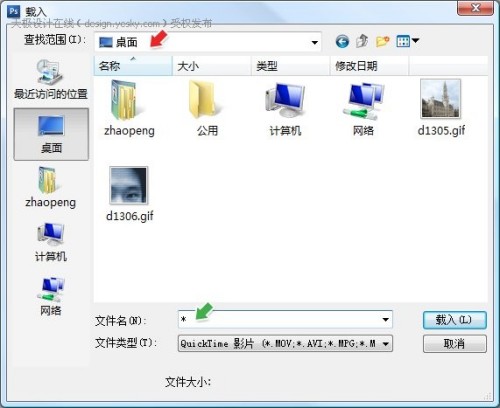The width and height of the screenshot is (500, 408).
Task: Create a new folder icon
Action: point(382,41)
